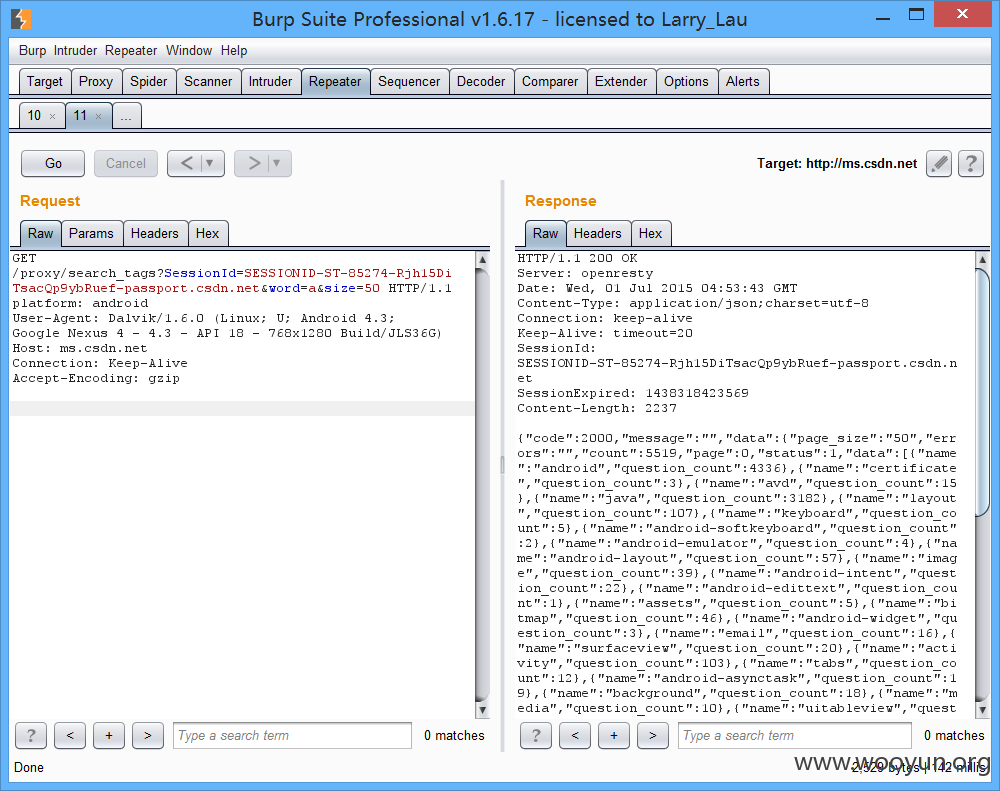Open the forward history dropdown arrow

click(x=277, y=163)
